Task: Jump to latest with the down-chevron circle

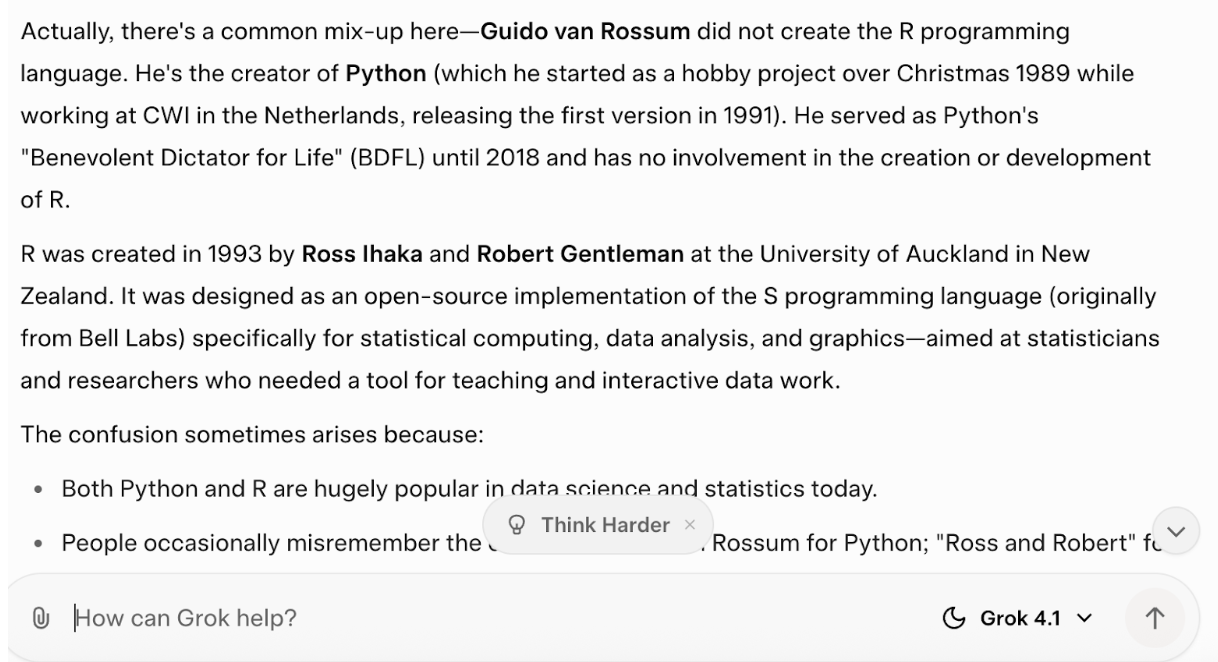Action: tap(1176, 530)
